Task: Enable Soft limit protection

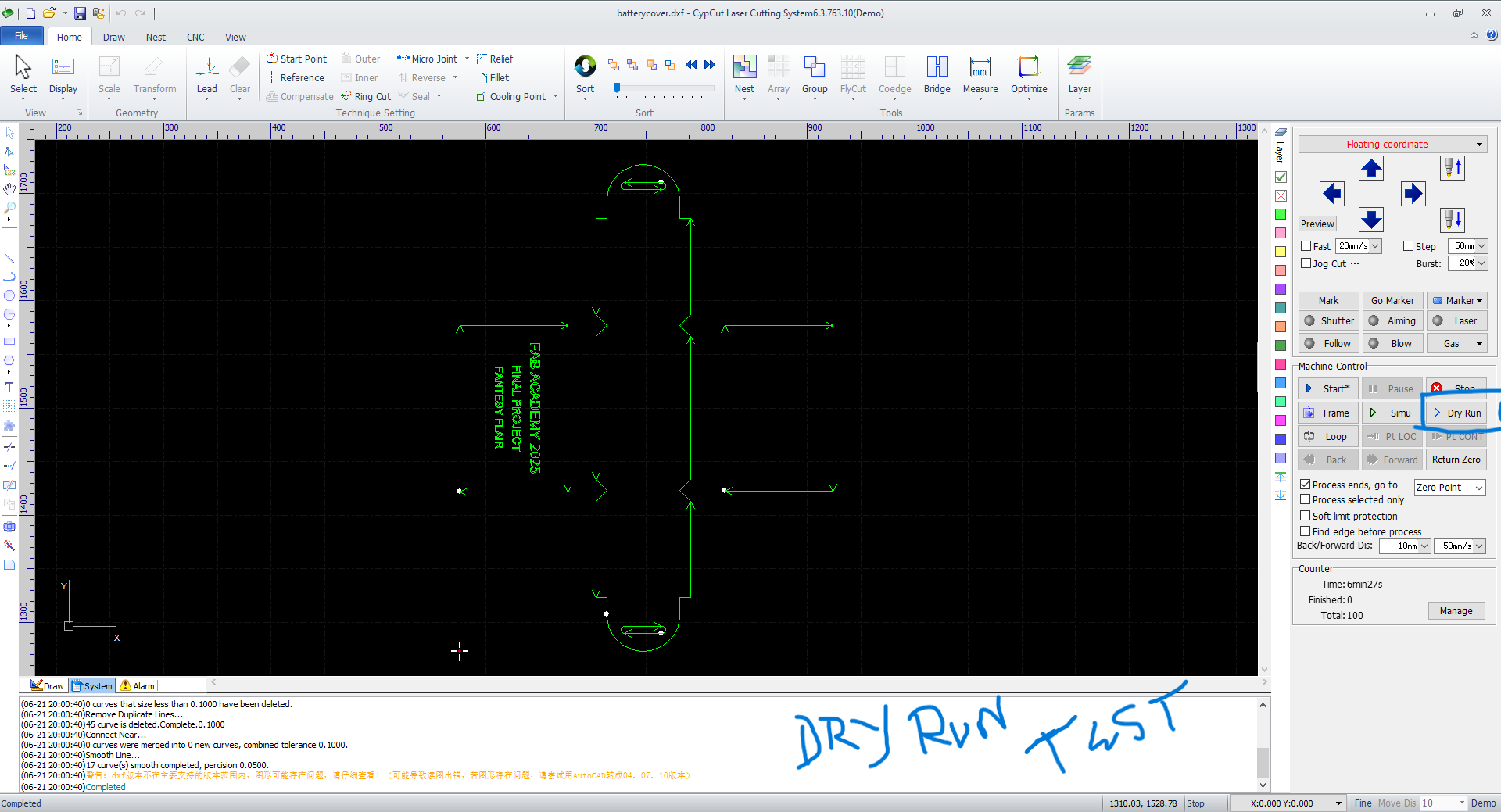Action: tap(1305, 516)
